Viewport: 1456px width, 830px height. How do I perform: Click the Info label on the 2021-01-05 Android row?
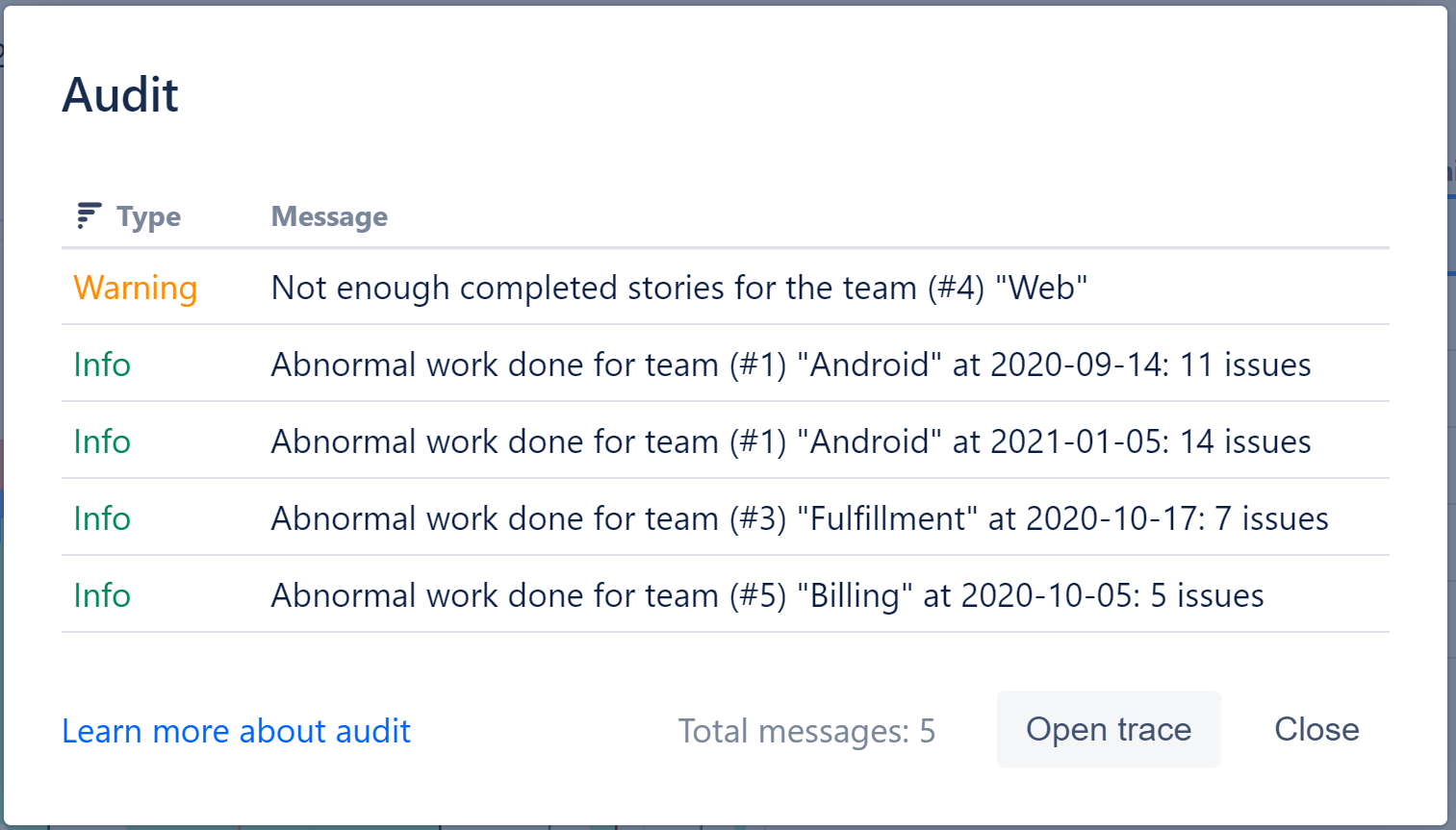click(x=101, y=440)
